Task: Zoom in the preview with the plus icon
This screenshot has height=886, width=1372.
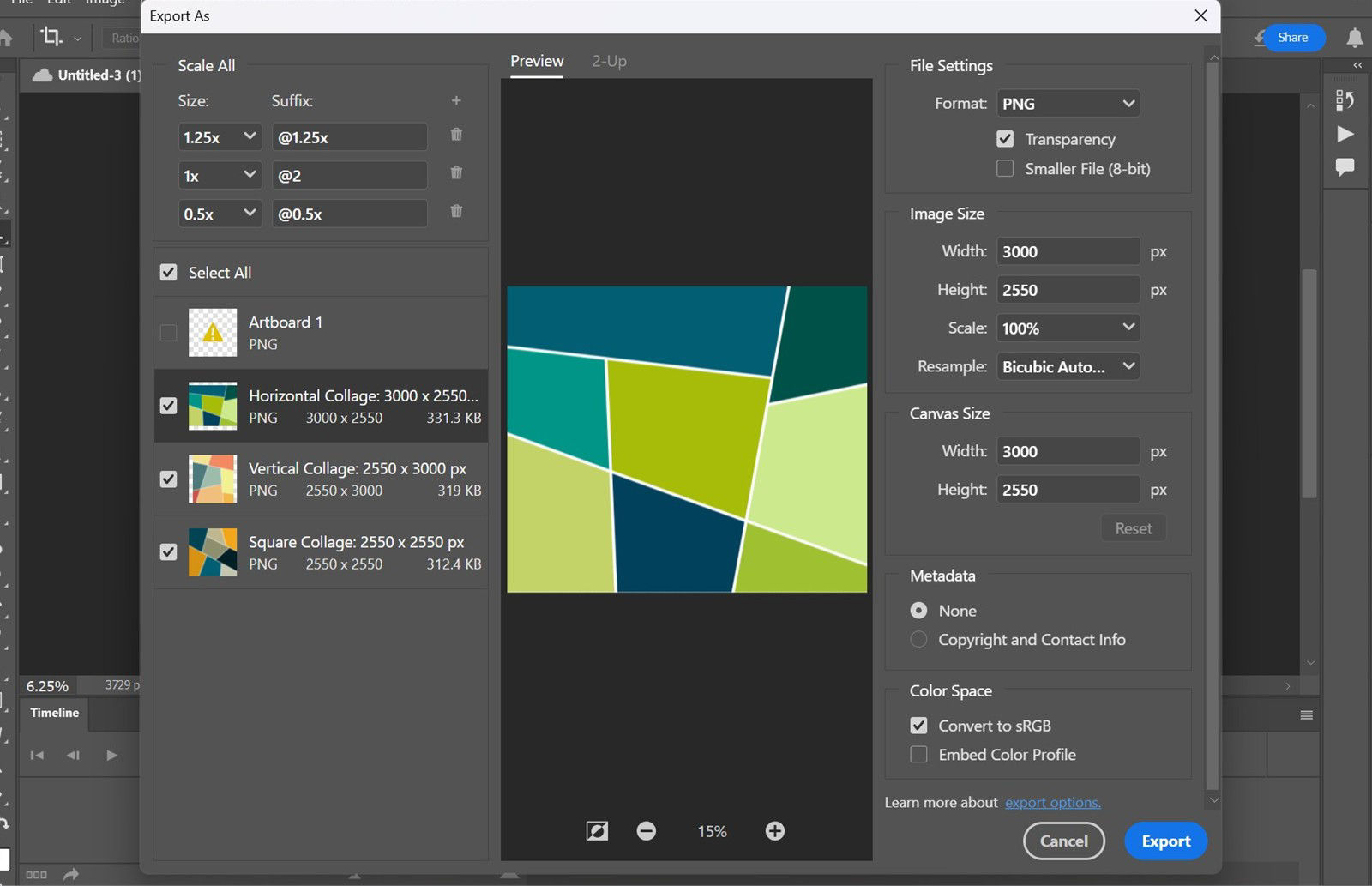Action: tap(774, 830)
